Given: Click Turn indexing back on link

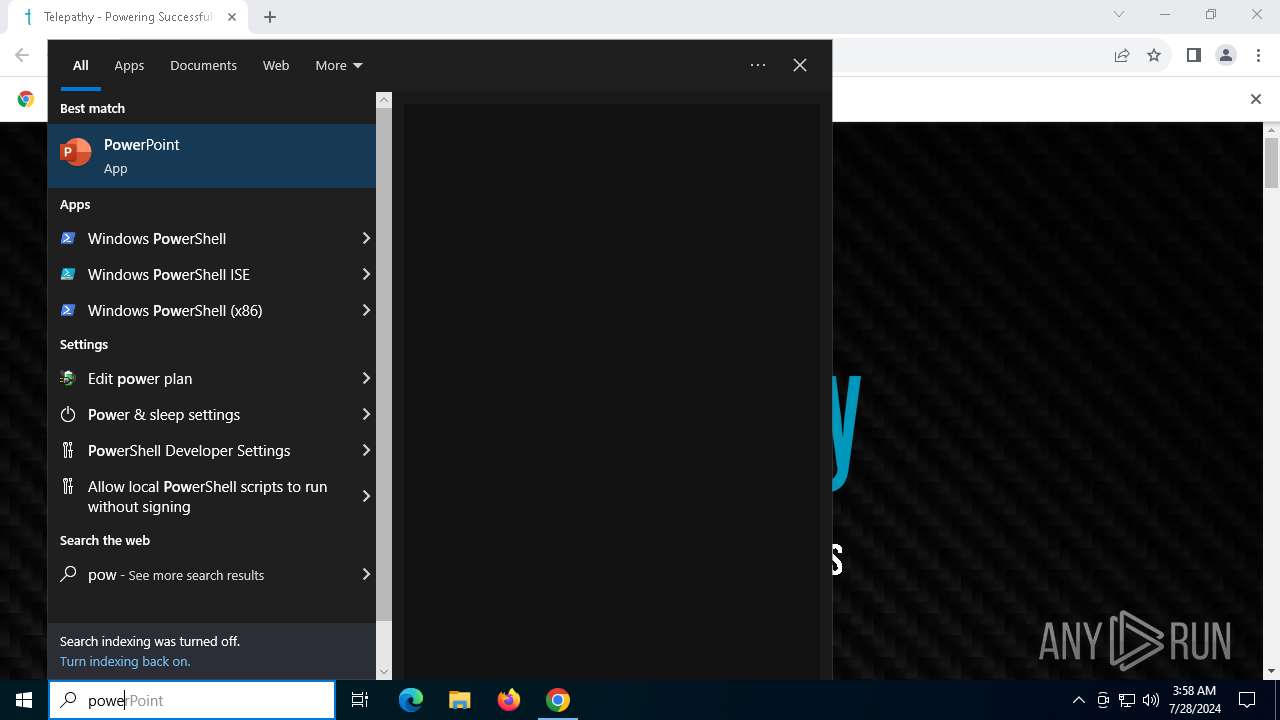Looking at the screenshot, I should pyautogui.click(x=124, y=661).
